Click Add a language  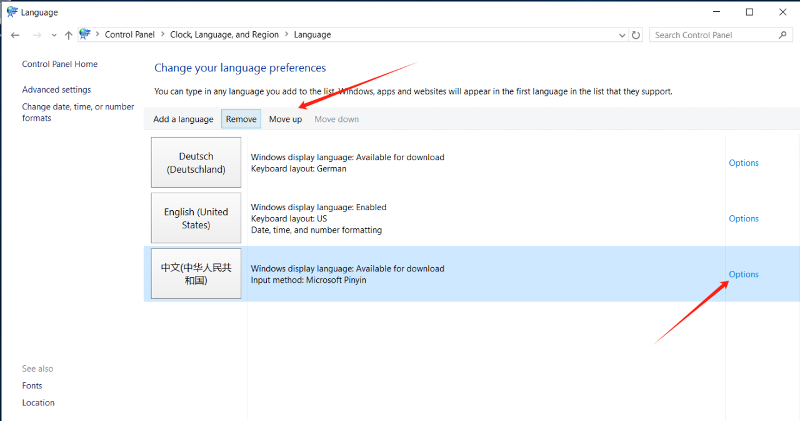tap(183, 119)
